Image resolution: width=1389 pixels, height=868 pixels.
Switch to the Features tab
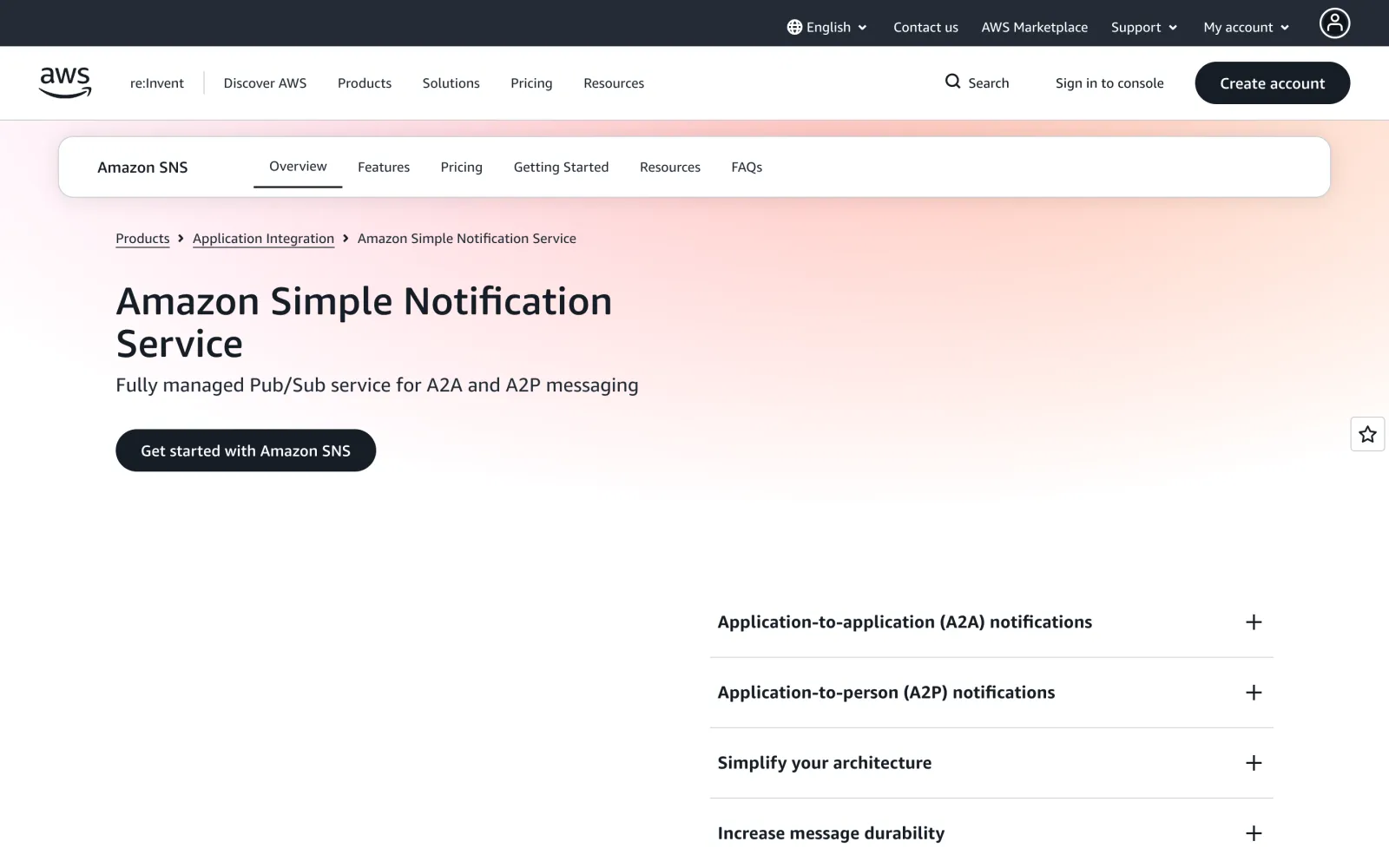coord(384,167)
